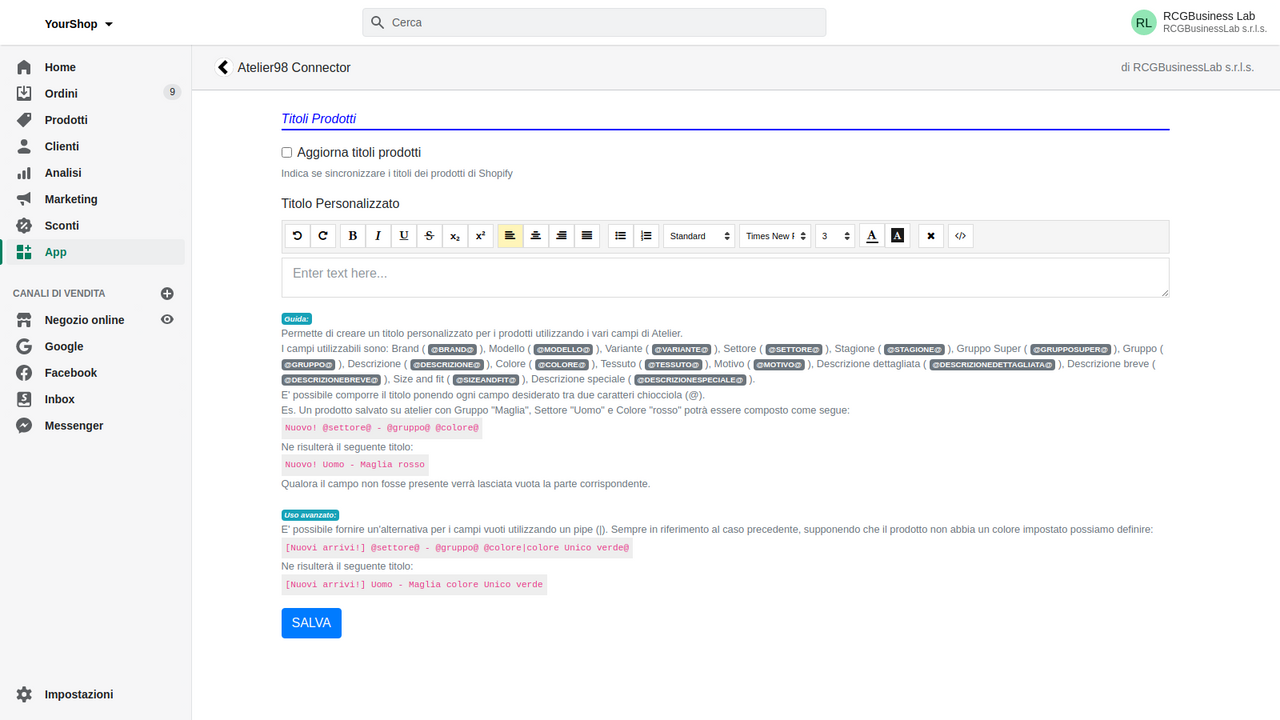This screenshot has width=1280, height=720.
Task: Justify text alignment
Action: point(588,236)
